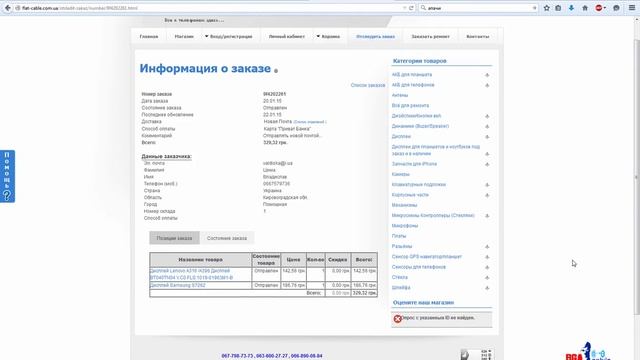The width and height of the screenshot is (640, 360).
Task: Open the Шлейфа category link
Action: [x=401, y=287]
